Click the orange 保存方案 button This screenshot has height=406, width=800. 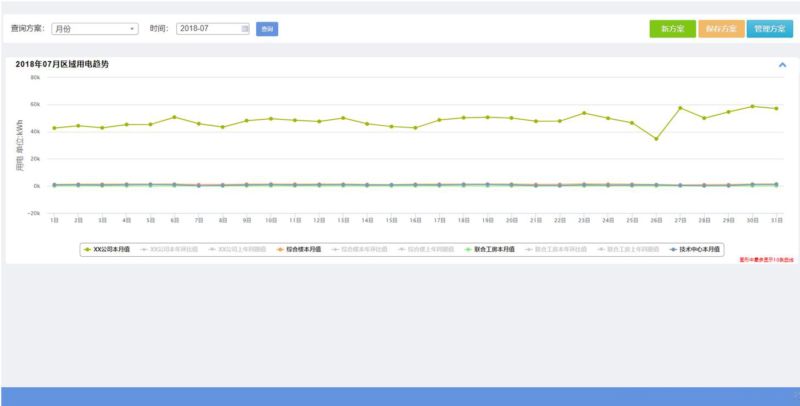(720, 29)
